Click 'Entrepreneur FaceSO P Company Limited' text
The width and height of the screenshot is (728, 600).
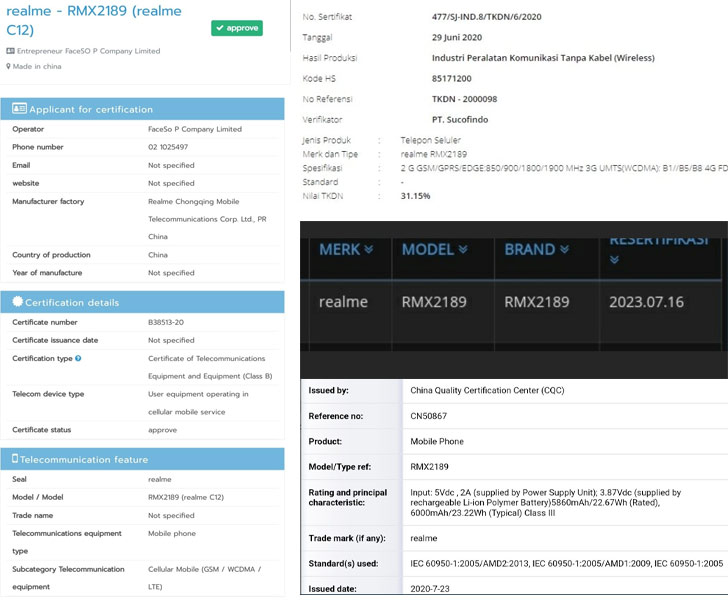(89, 51)
